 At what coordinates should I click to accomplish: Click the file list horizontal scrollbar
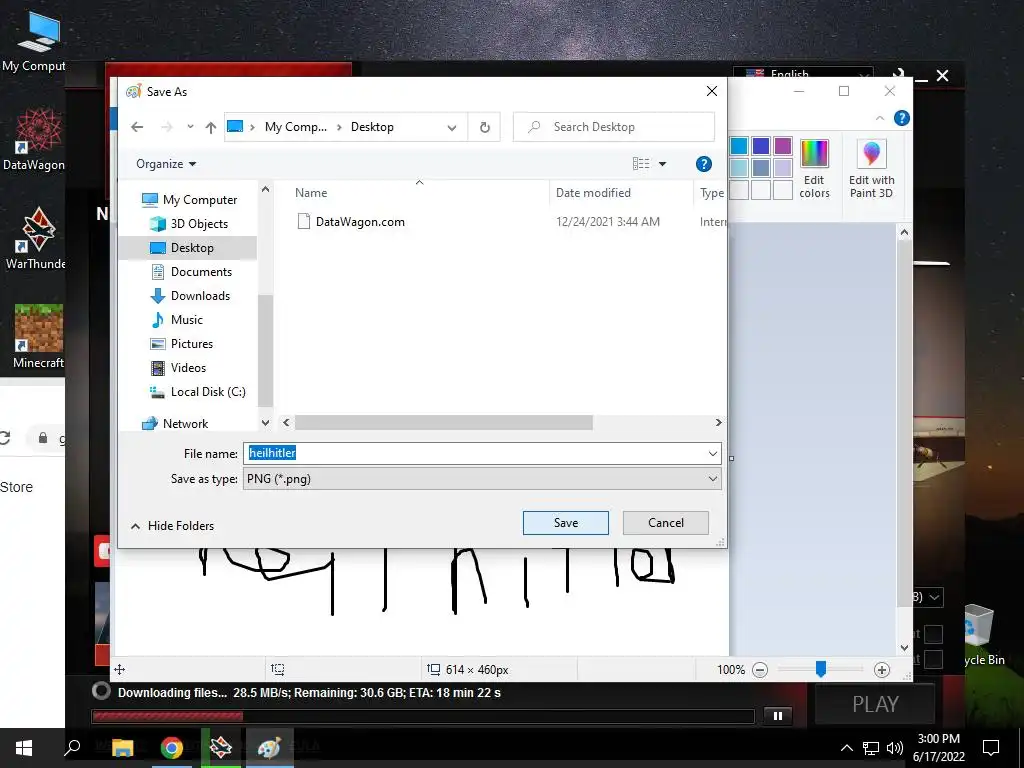coord(443,423)
